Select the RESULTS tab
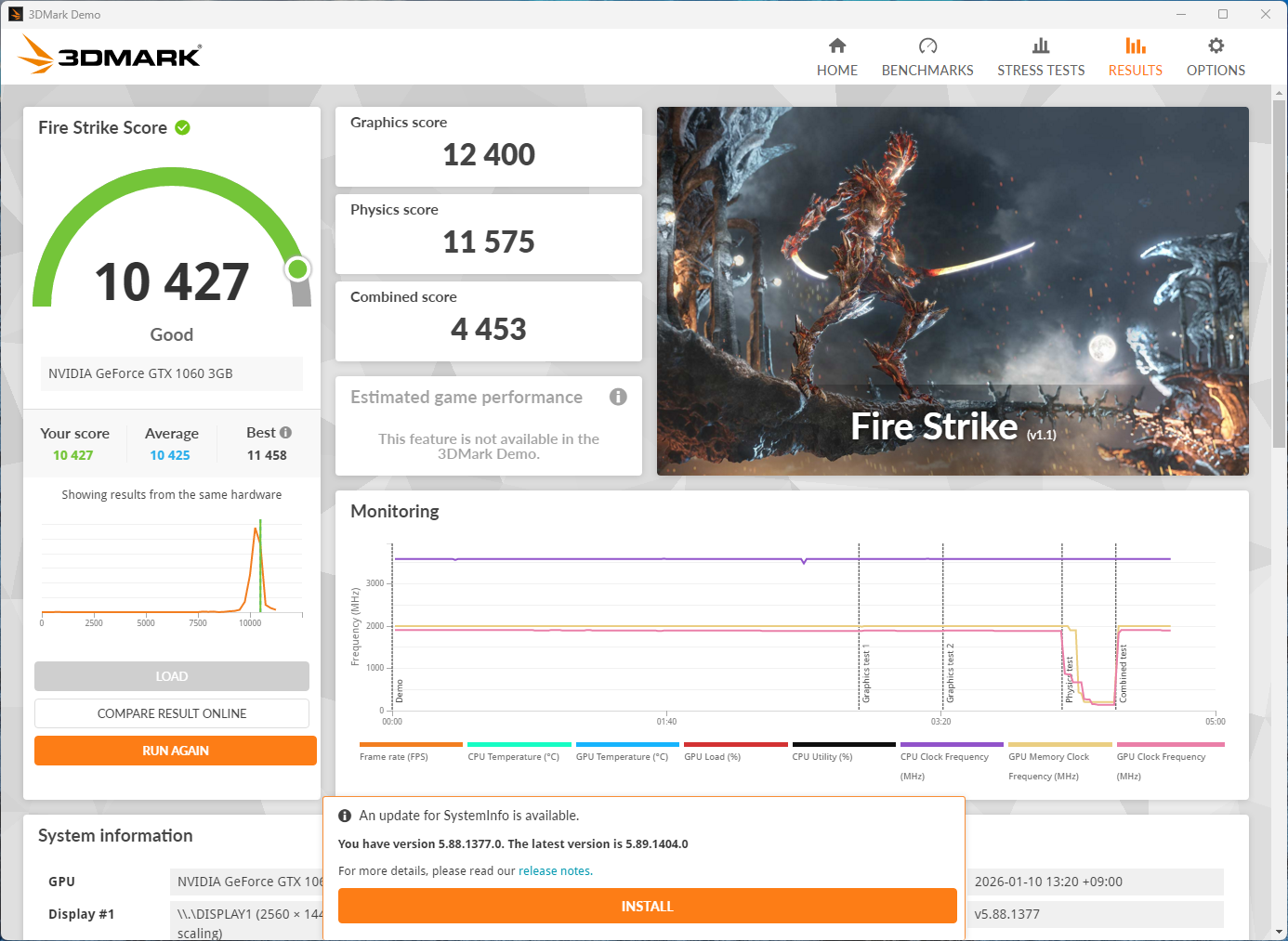Screen dimensions: 1288x941 (1135, 57)
